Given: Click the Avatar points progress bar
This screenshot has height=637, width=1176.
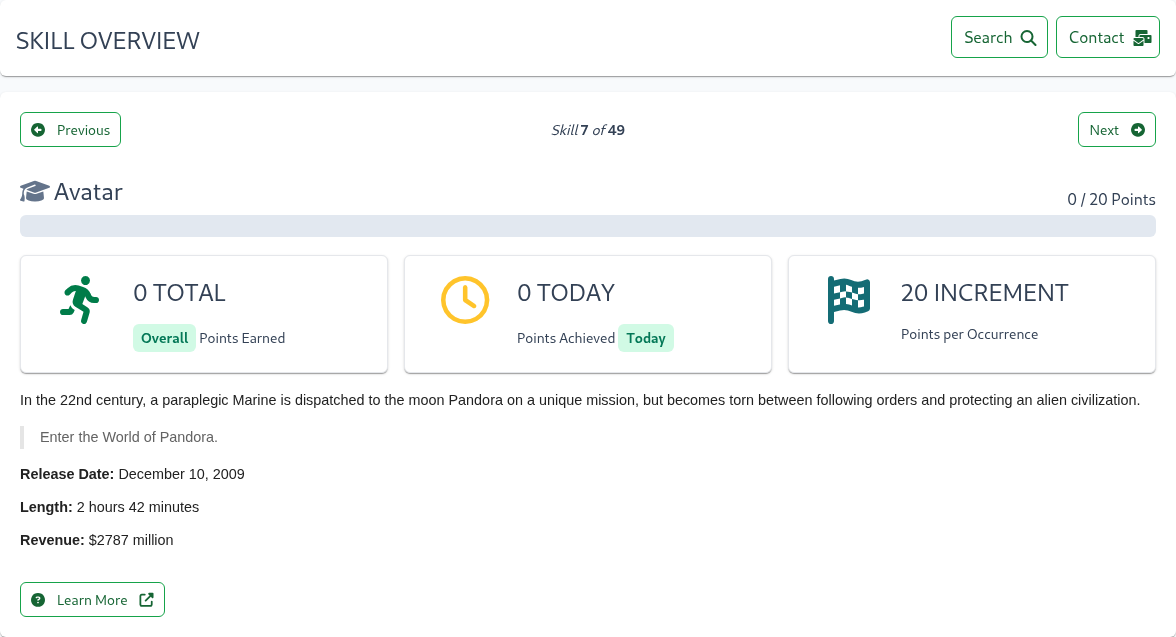Looking at the screenshot, I should 588,226.
